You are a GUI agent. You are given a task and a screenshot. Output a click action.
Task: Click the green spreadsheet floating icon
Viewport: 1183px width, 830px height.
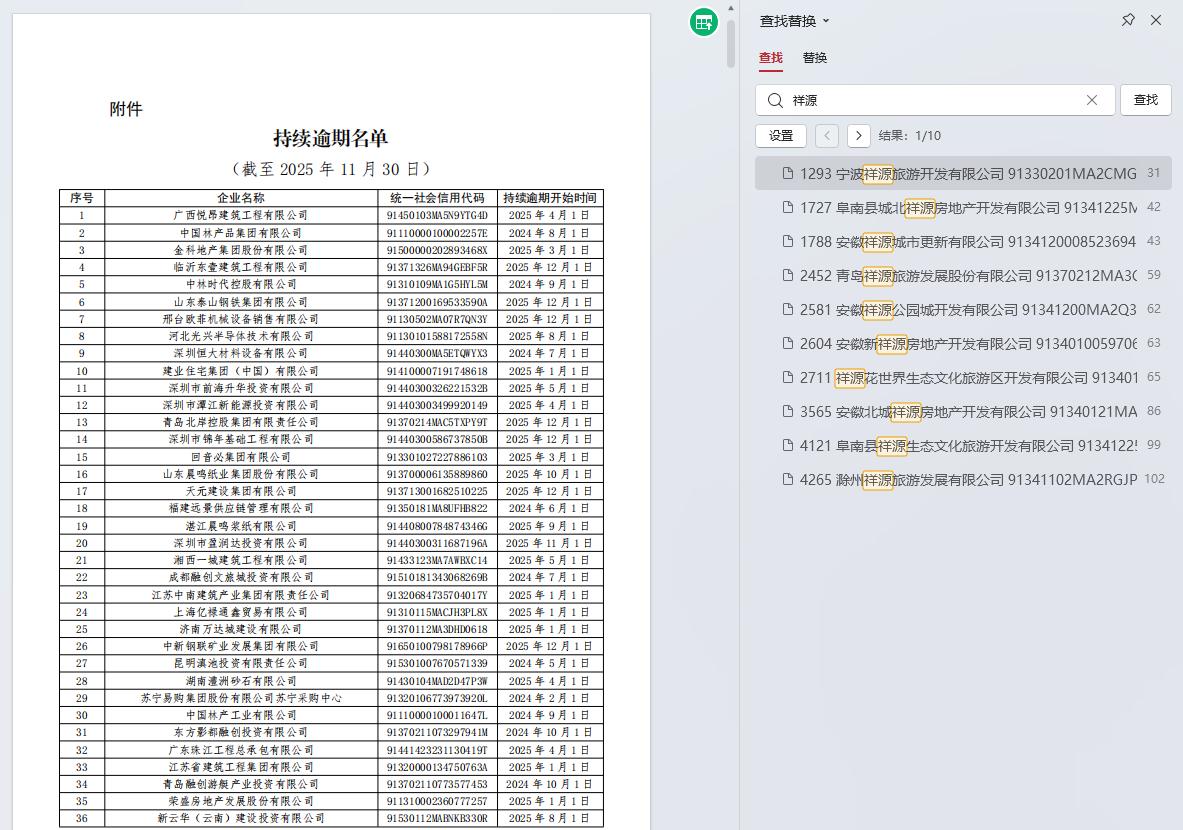pyautogui.click(x=703, y=22)
